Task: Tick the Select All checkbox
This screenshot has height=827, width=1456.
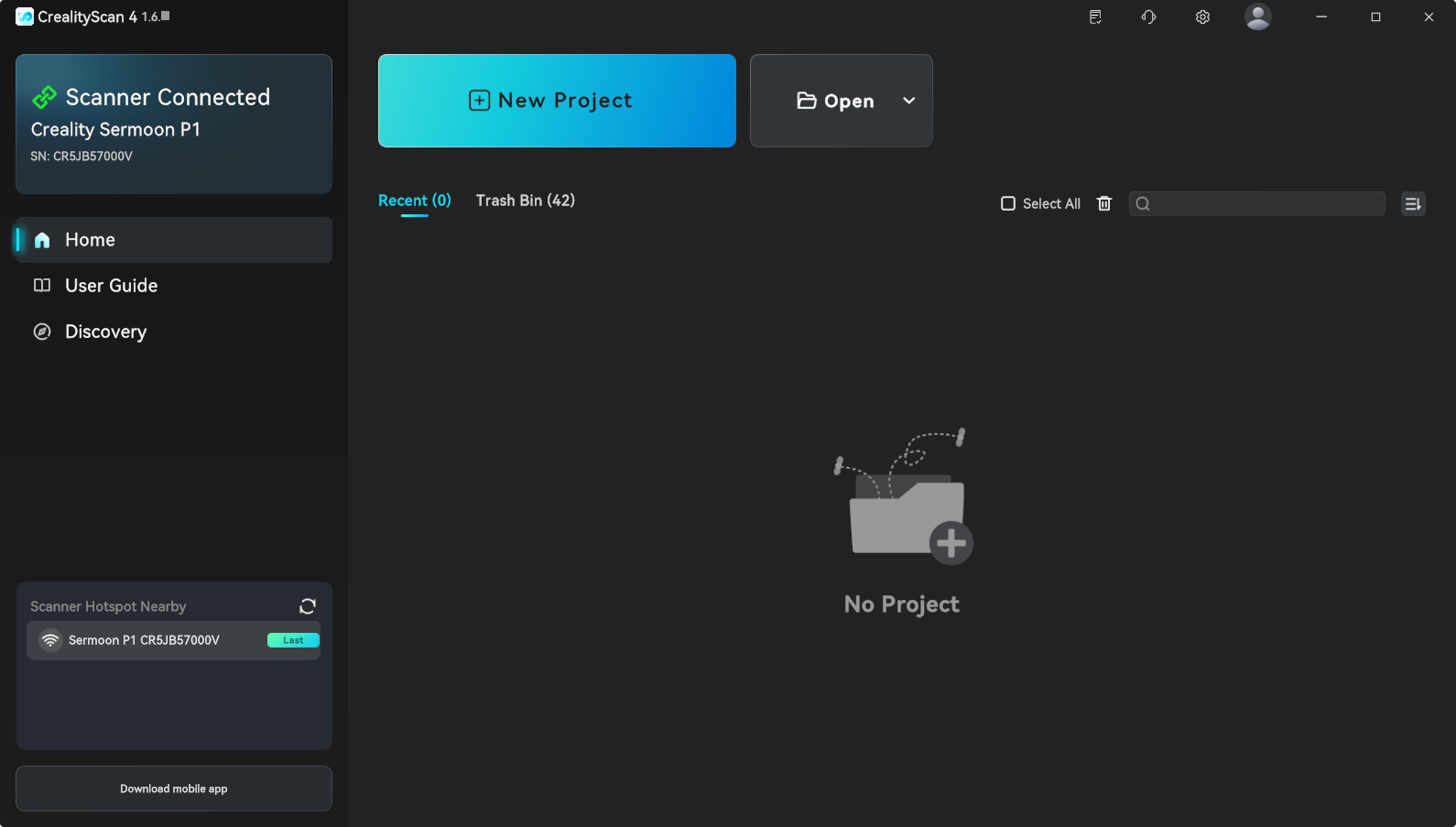Action: coord(1008,203)
